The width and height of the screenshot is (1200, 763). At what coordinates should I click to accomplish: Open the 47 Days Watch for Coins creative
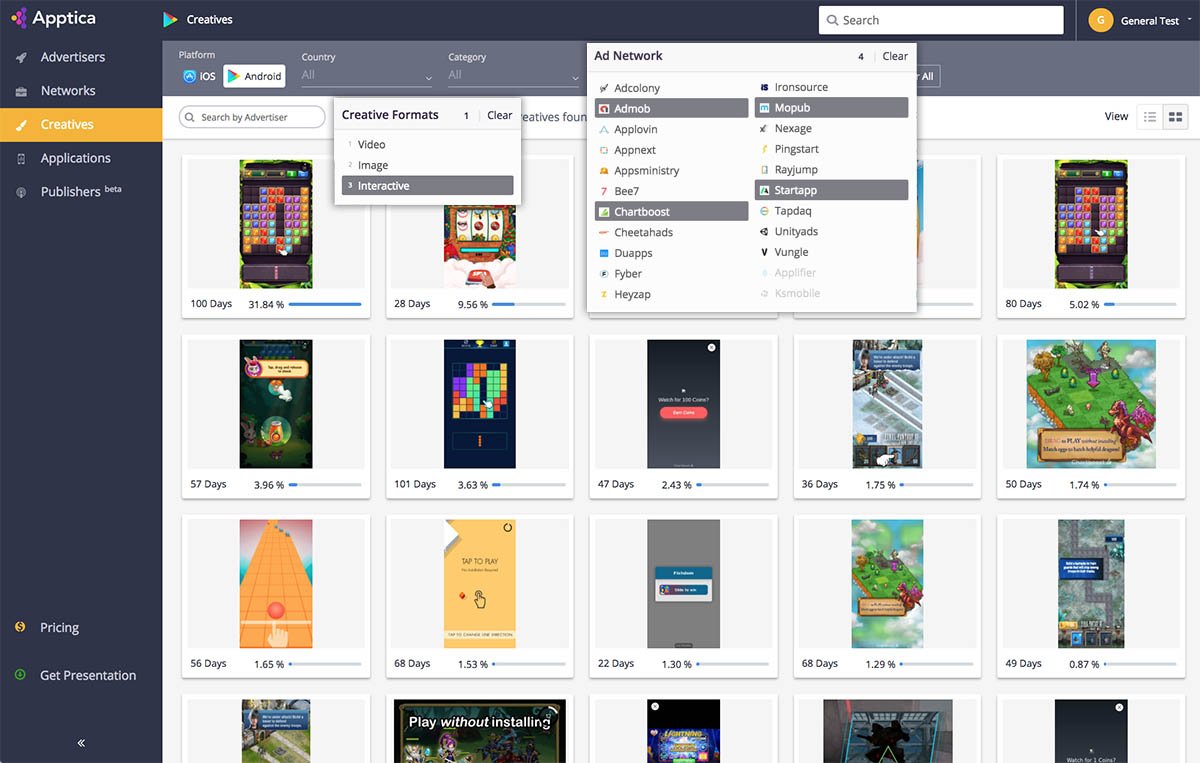684,404
